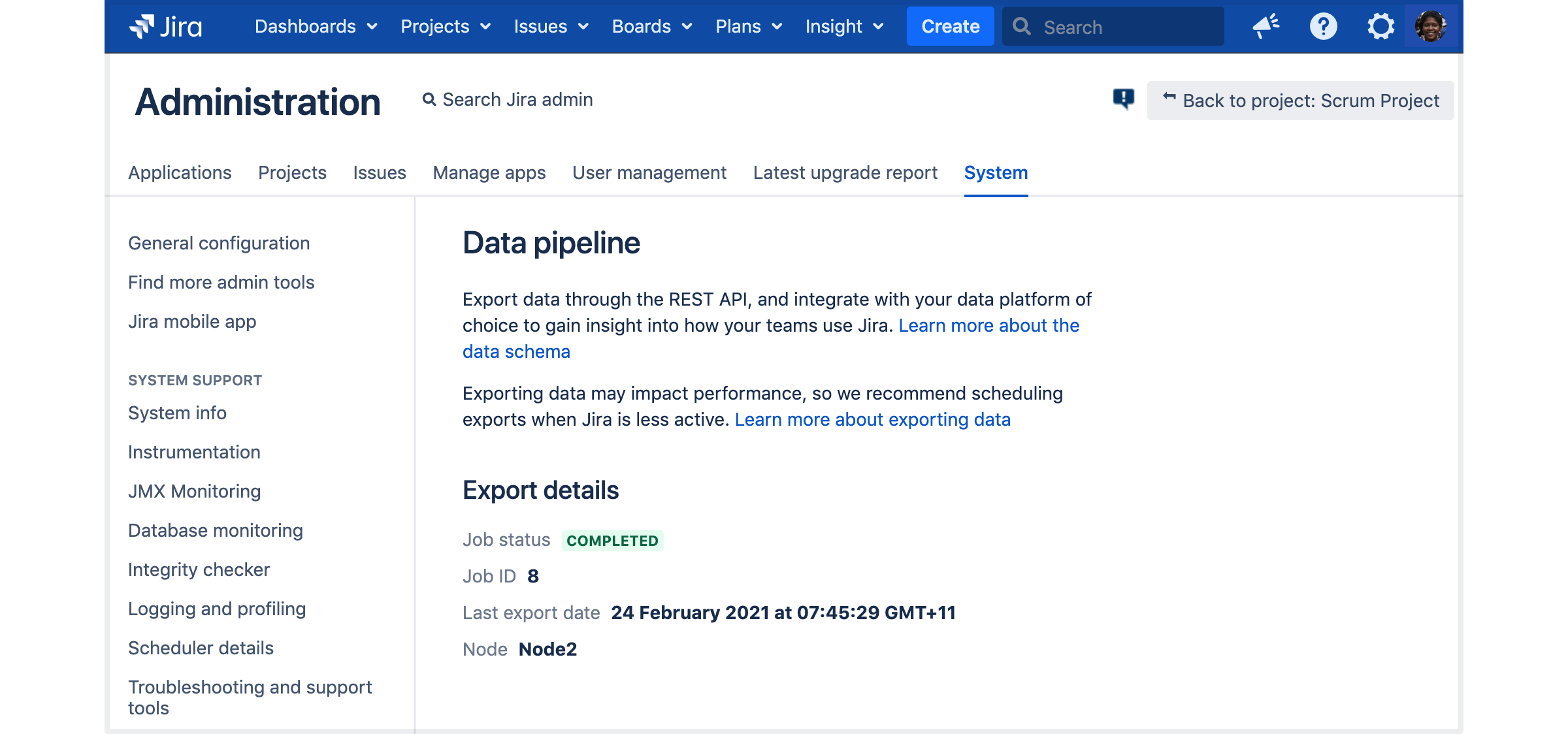Viewport: 1568px width, 734px height.
Task: Click the COMPLETED job status badge
Action: 612,541
